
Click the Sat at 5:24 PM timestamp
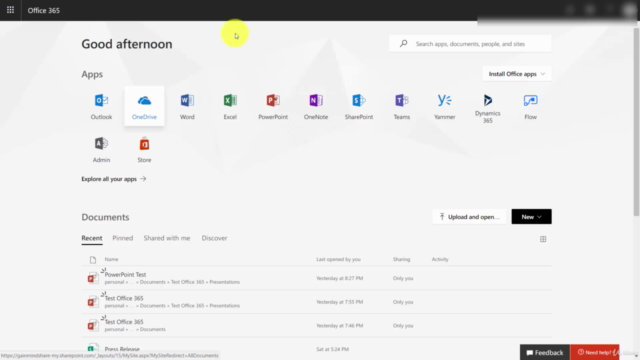point(332,349)
